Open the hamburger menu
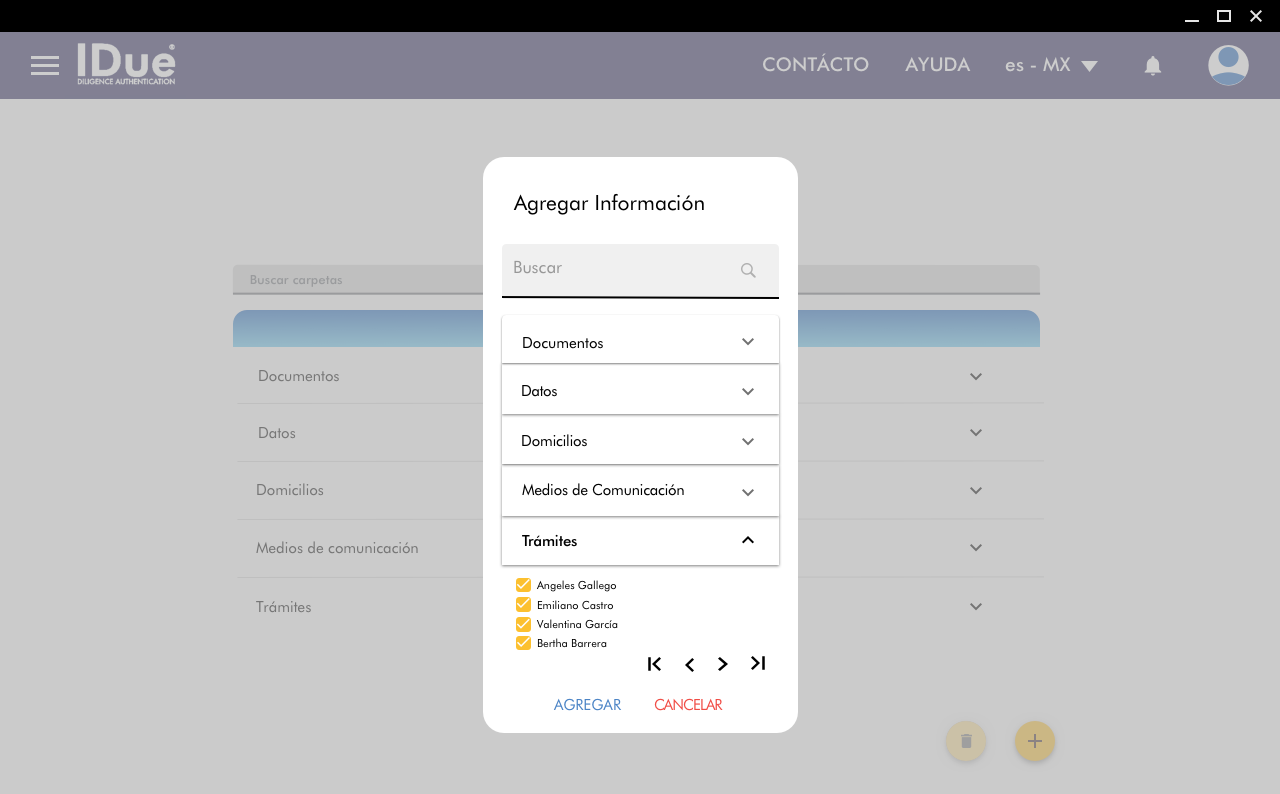Viewport: 1280px width, 794px height. coord(45,66)
